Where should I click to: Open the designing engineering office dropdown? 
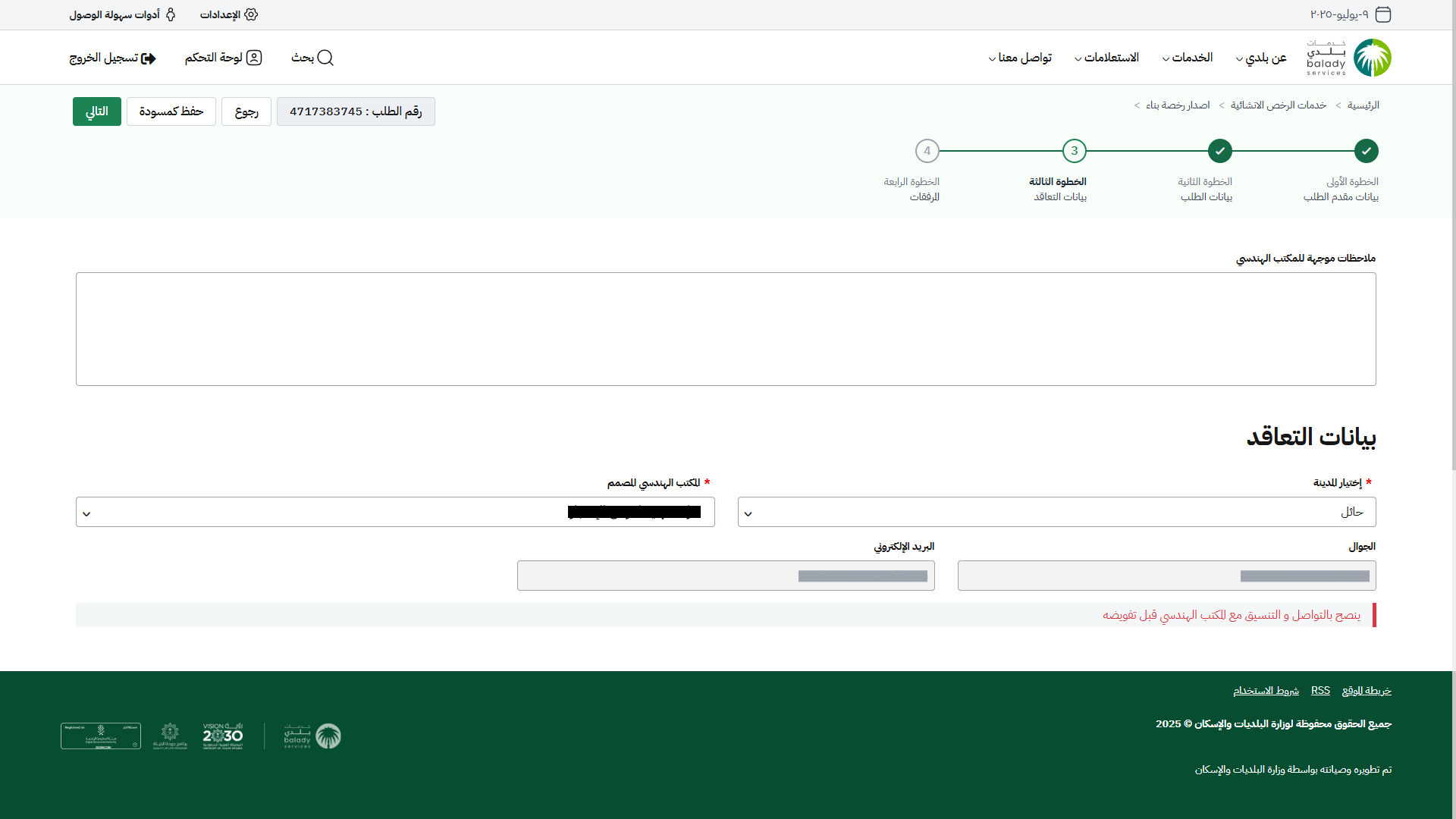pos(395,512)
